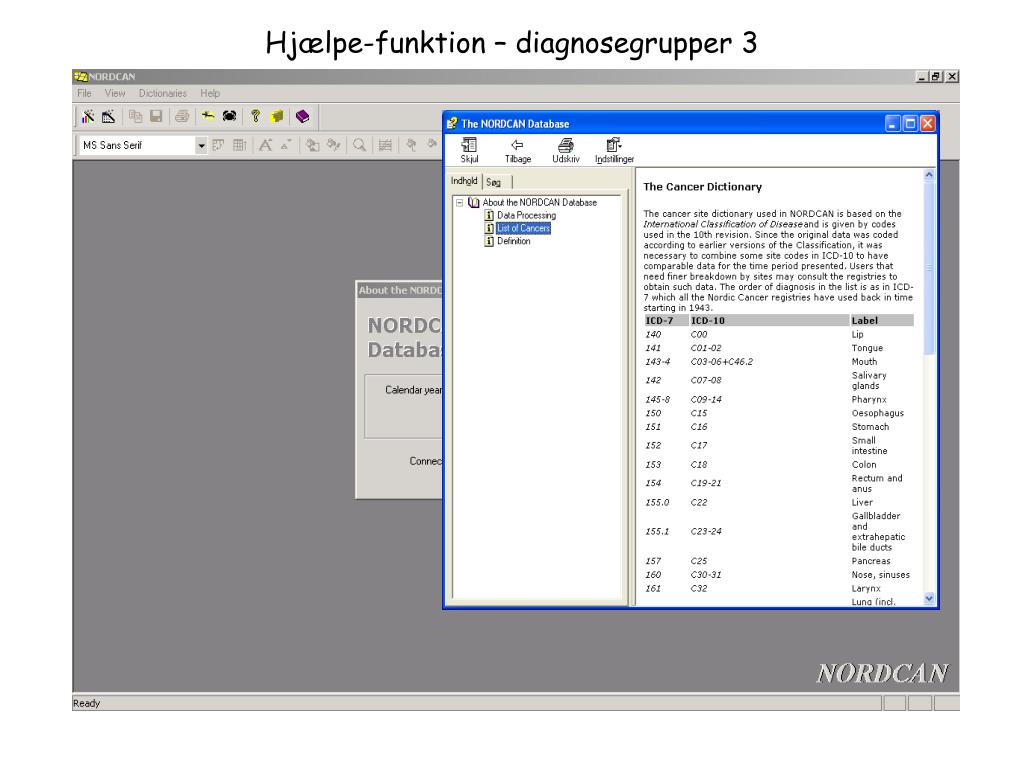
Task: Click the Liver label
Action: 862,503
